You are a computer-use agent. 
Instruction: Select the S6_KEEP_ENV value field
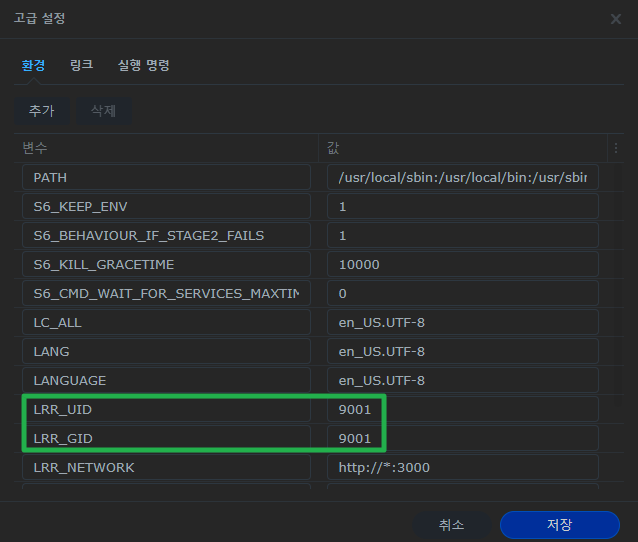coord(462,206)
